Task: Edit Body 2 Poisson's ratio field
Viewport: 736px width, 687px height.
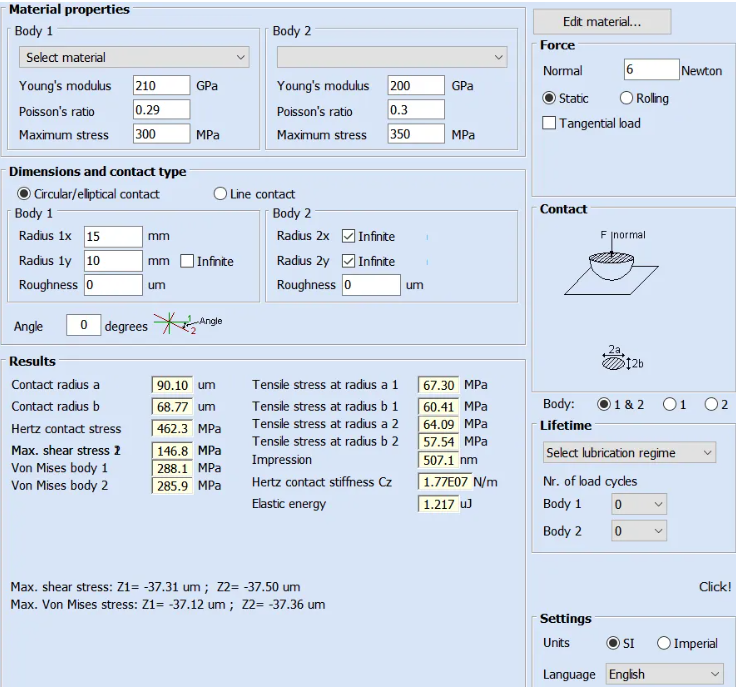Action: click(x=416, y=109)
